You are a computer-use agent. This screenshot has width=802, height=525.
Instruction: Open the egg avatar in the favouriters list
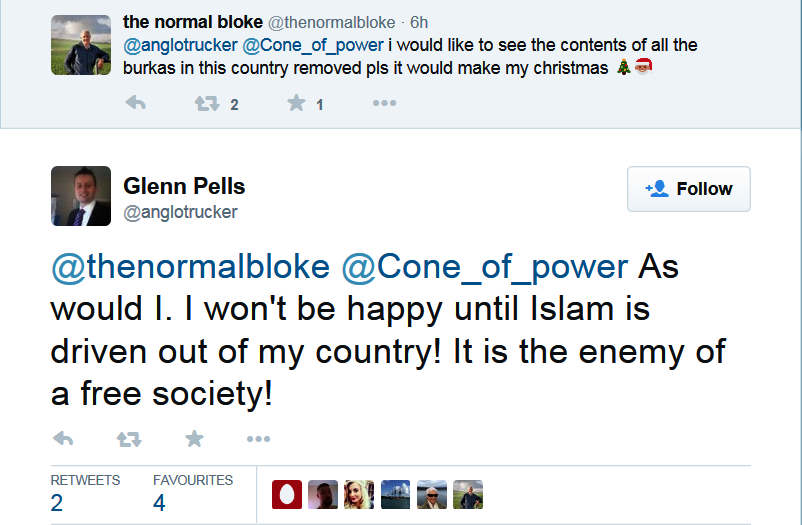(287, 495)
